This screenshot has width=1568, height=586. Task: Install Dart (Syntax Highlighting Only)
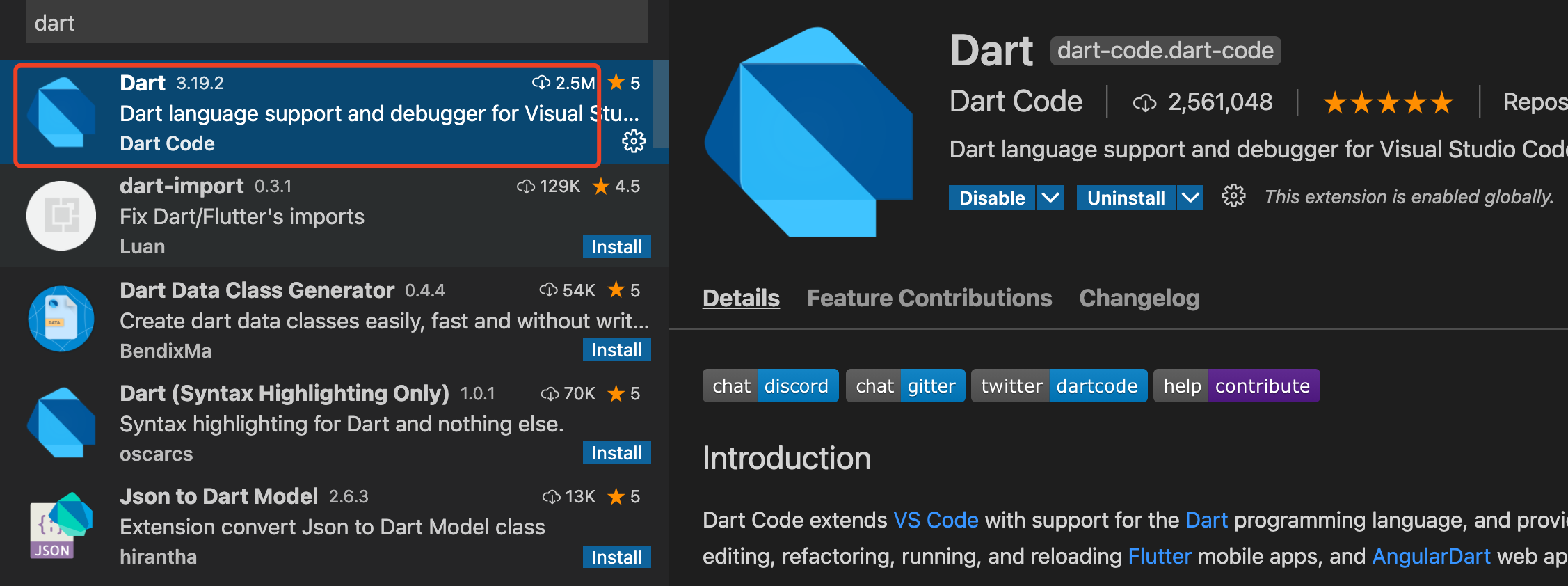point(617,452)
